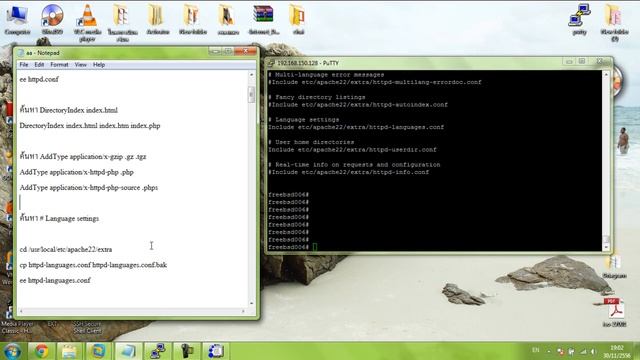
Task: Launch Google Chrome from the taskbar
Action: point(41,351)
